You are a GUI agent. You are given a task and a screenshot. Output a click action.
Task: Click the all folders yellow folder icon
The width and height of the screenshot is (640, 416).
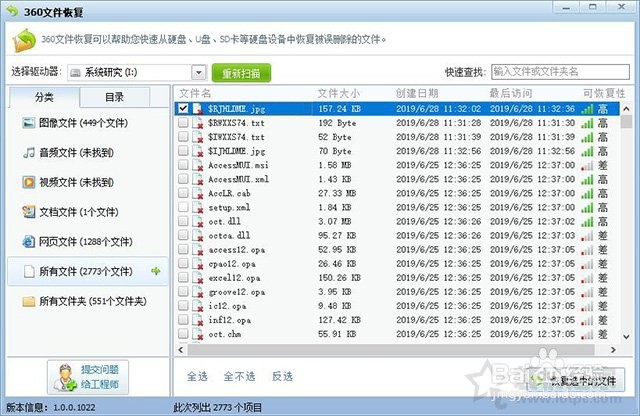(x=29, y=301)
